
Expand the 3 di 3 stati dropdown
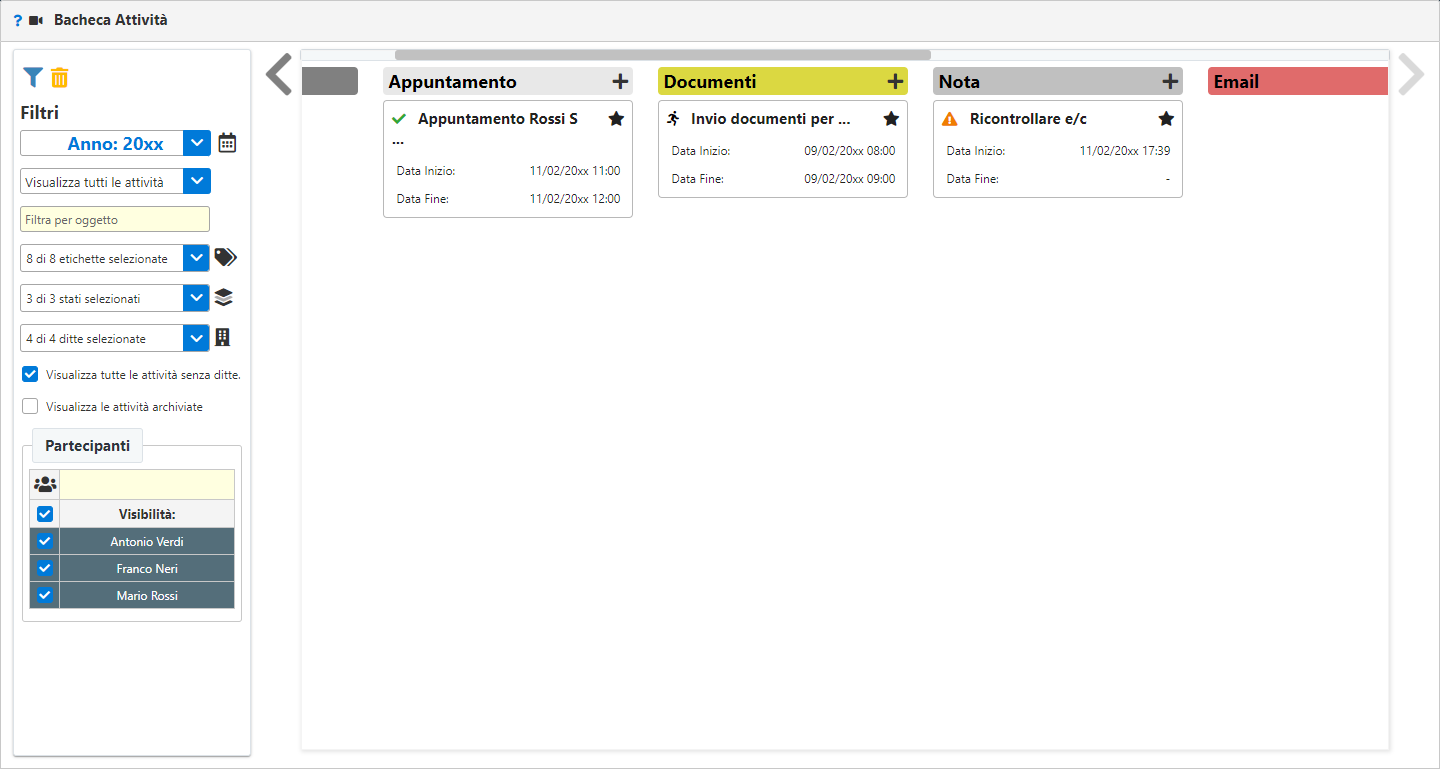pyautogui.click(x=197, y=298)
